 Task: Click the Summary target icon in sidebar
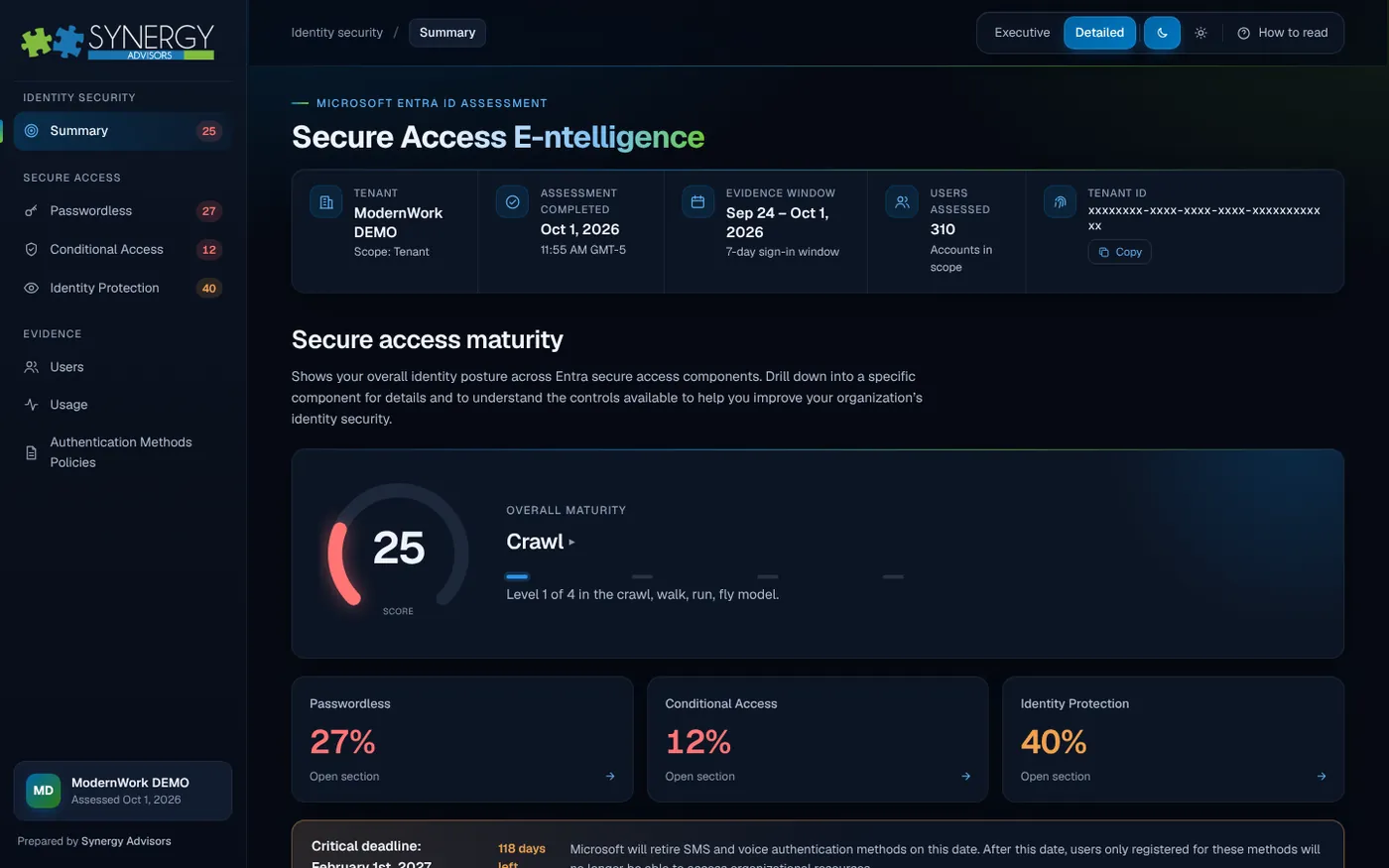coord(32,131)
